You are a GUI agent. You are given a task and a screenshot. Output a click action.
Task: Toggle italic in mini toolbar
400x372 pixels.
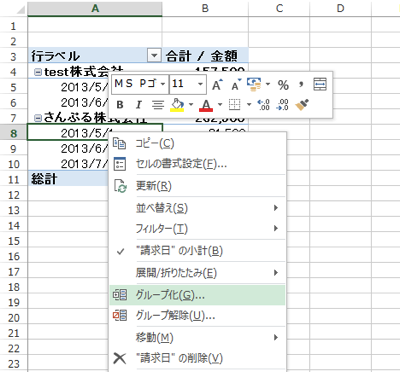tap(139, 105)
